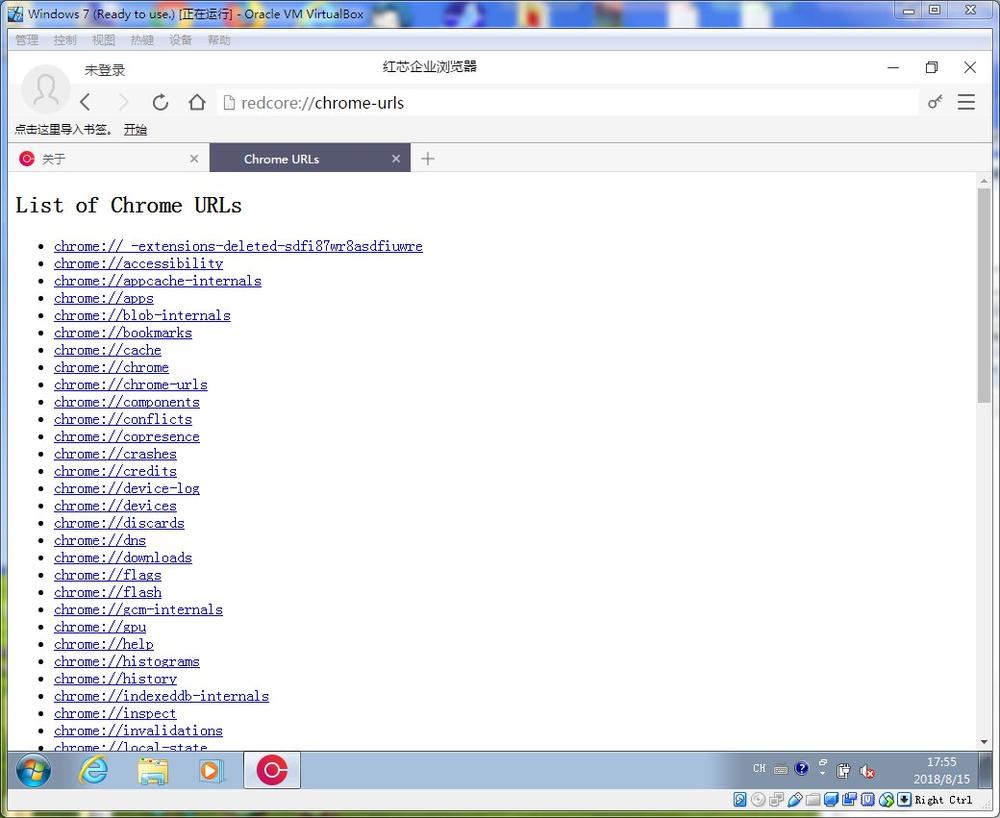
Task: Open chrome://bookmarks link
Action: 123,332
